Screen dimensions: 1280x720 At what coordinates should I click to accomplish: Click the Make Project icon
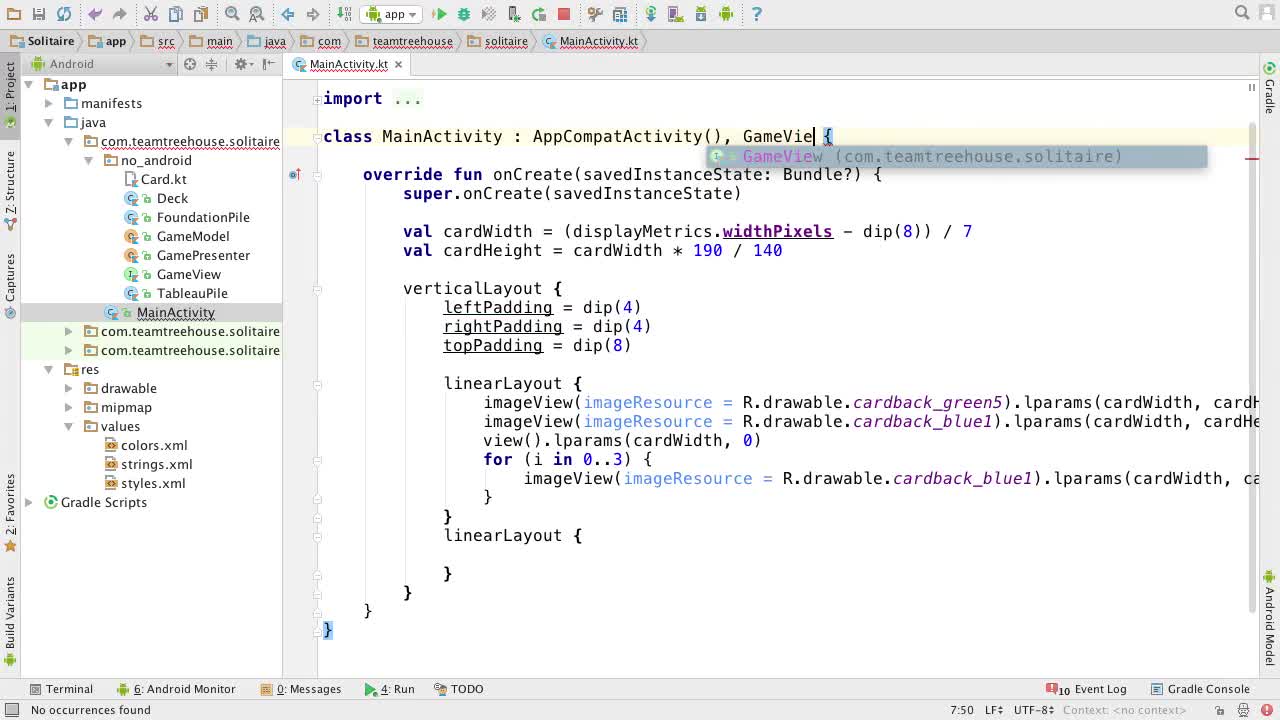344,14
